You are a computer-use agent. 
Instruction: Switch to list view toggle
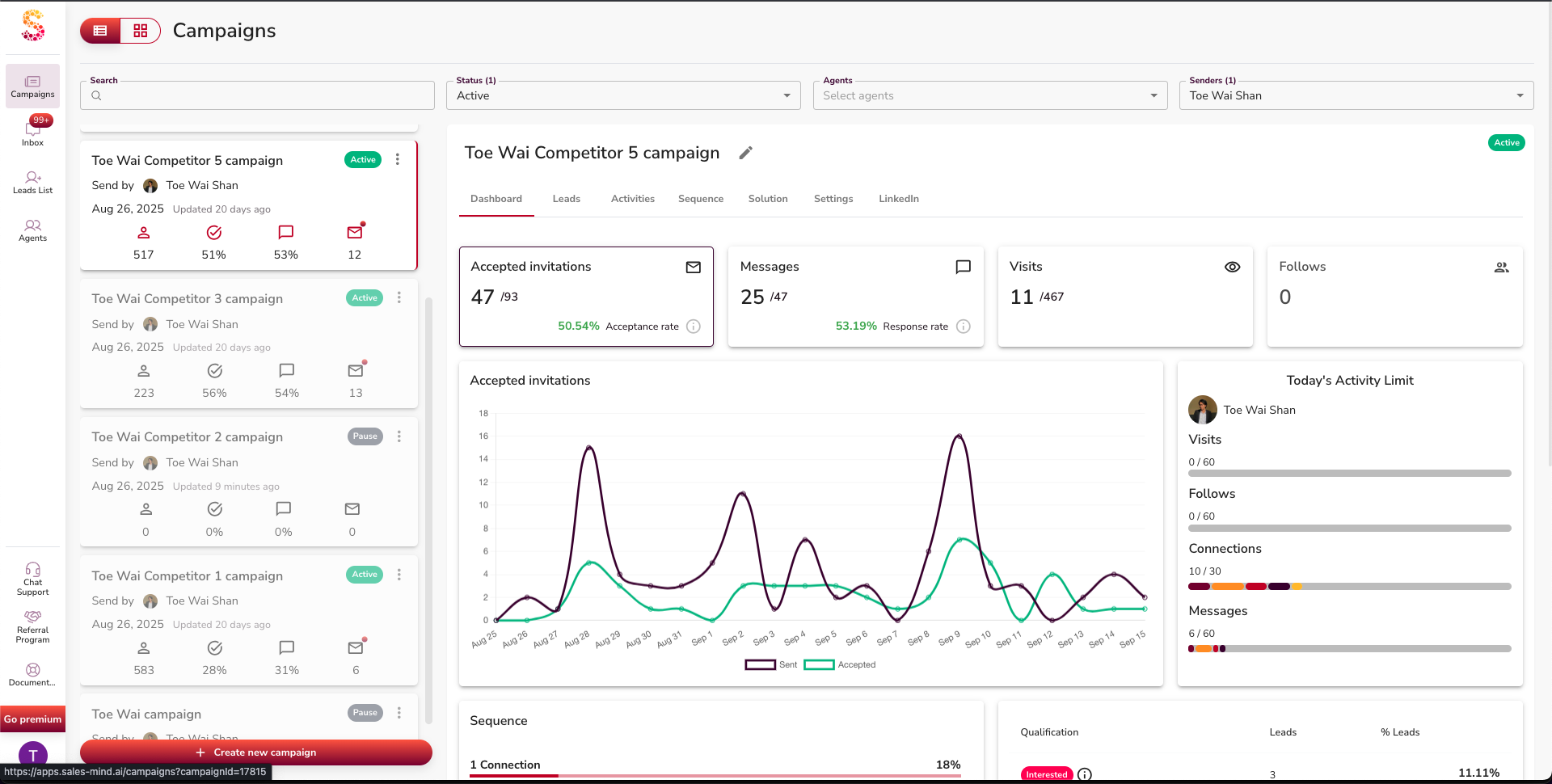[100, 31]
